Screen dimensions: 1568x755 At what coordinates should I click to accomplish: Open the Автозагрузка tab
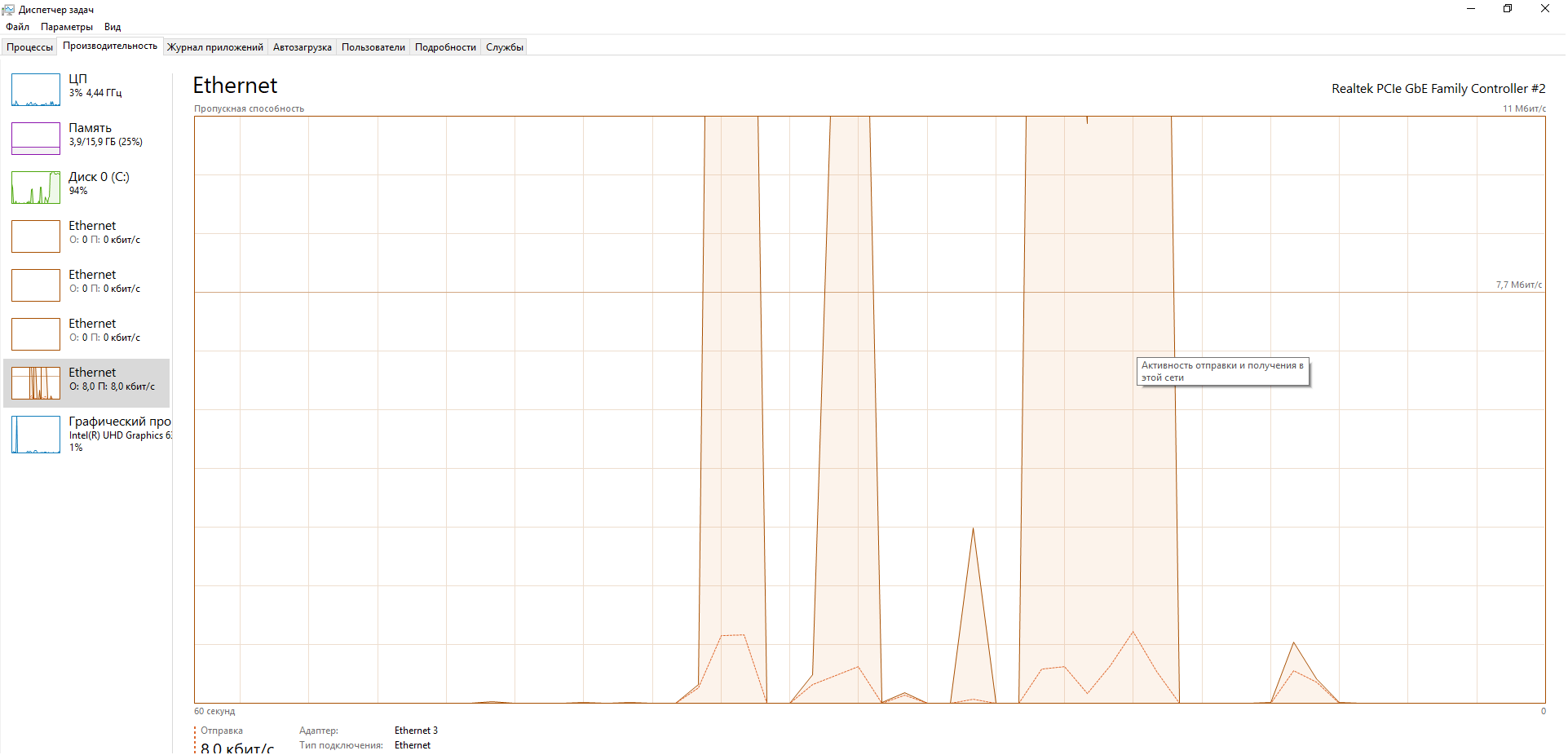303,47
